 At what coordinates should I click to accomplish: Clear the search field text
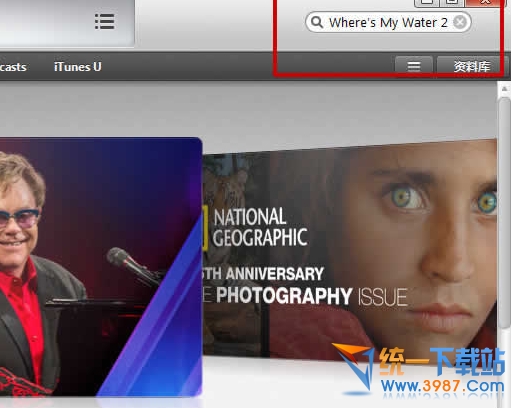(460, 22)
